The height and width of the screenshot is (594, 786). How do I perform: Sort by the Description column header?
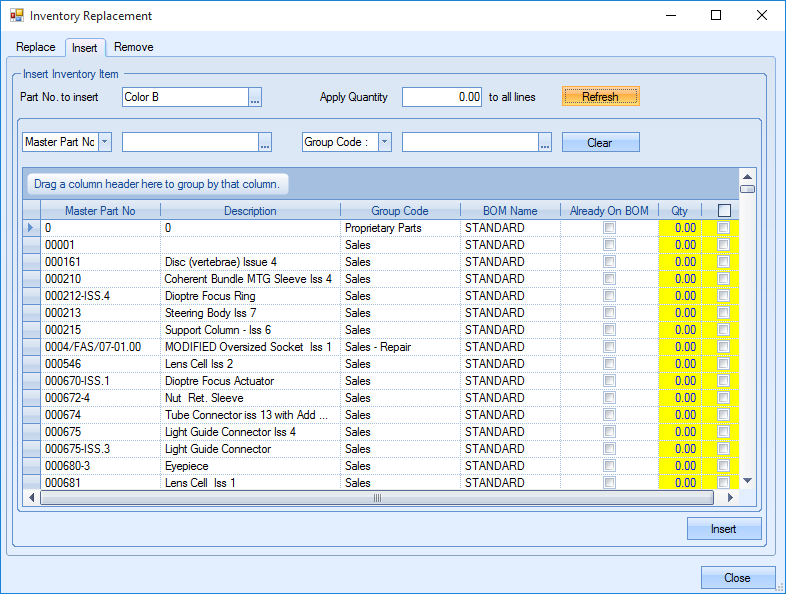pos(250,211)
